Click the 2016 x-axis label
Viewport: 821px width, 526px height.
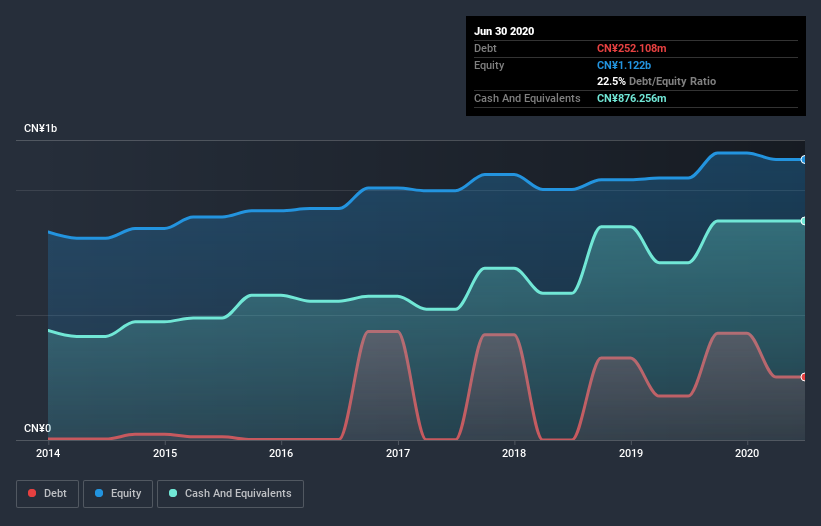point(281,453)
